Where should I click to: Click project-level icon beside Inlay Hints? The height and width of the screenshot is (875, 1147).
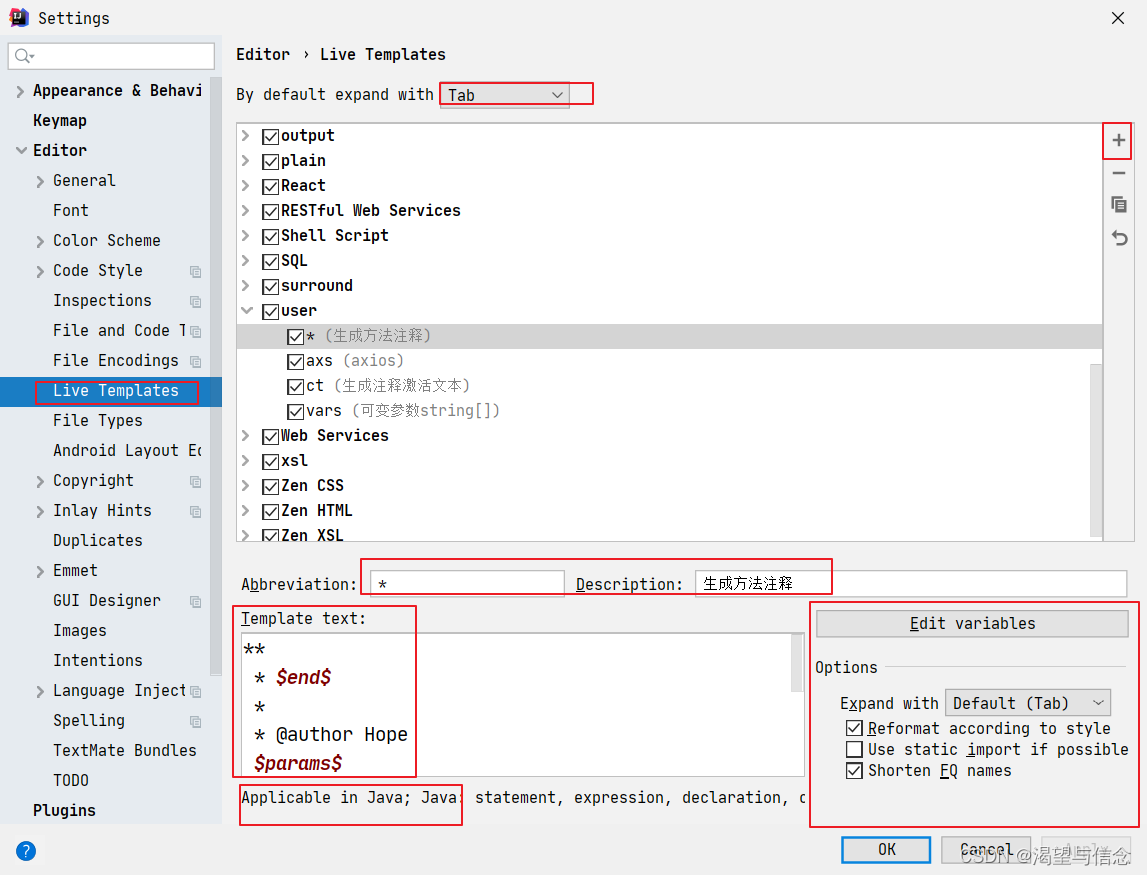click(x=195, y=511)
